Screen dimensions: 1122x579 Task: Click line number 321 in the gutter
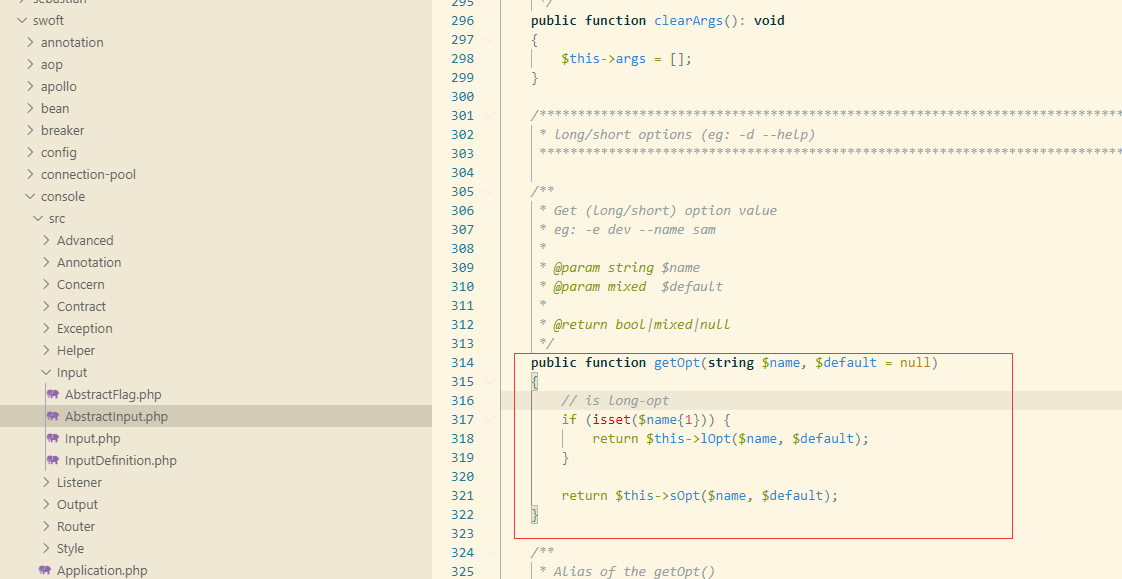coord(463,495)
